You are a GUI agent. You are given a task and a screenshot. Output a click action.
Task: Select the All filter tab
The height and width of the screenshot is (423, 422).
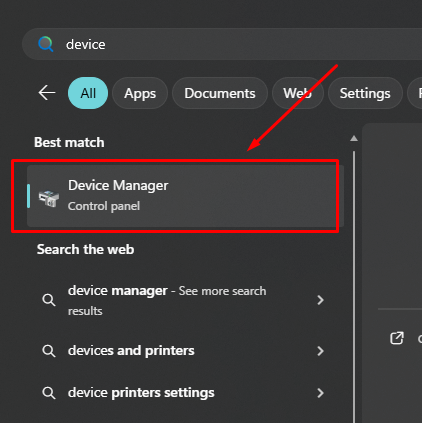[x=88, y=93]
